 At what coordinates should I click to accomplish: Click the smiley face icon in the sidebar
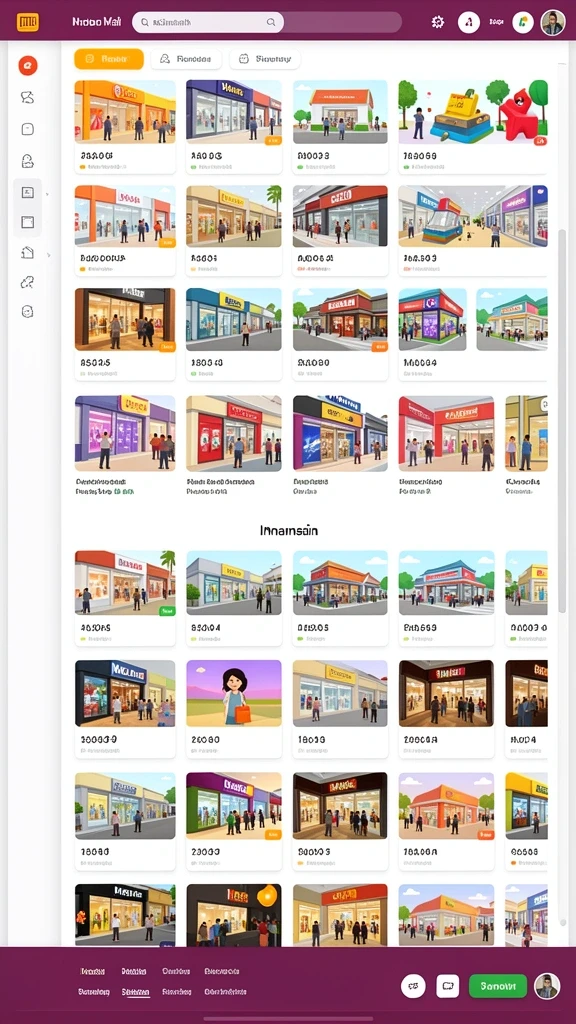[x=27, y=312]
